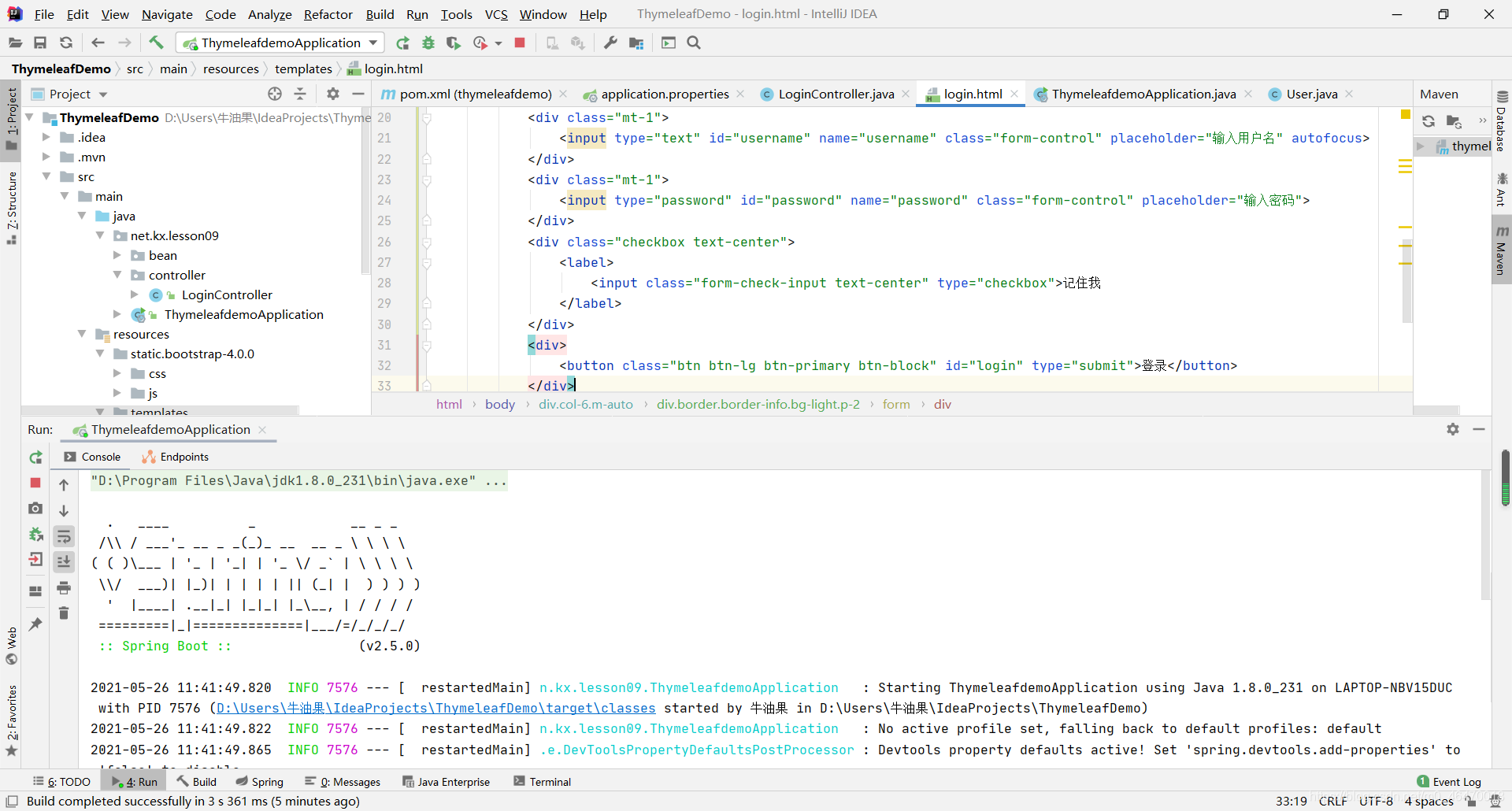Switch to the User.java tab

(x=1311, y=94)
